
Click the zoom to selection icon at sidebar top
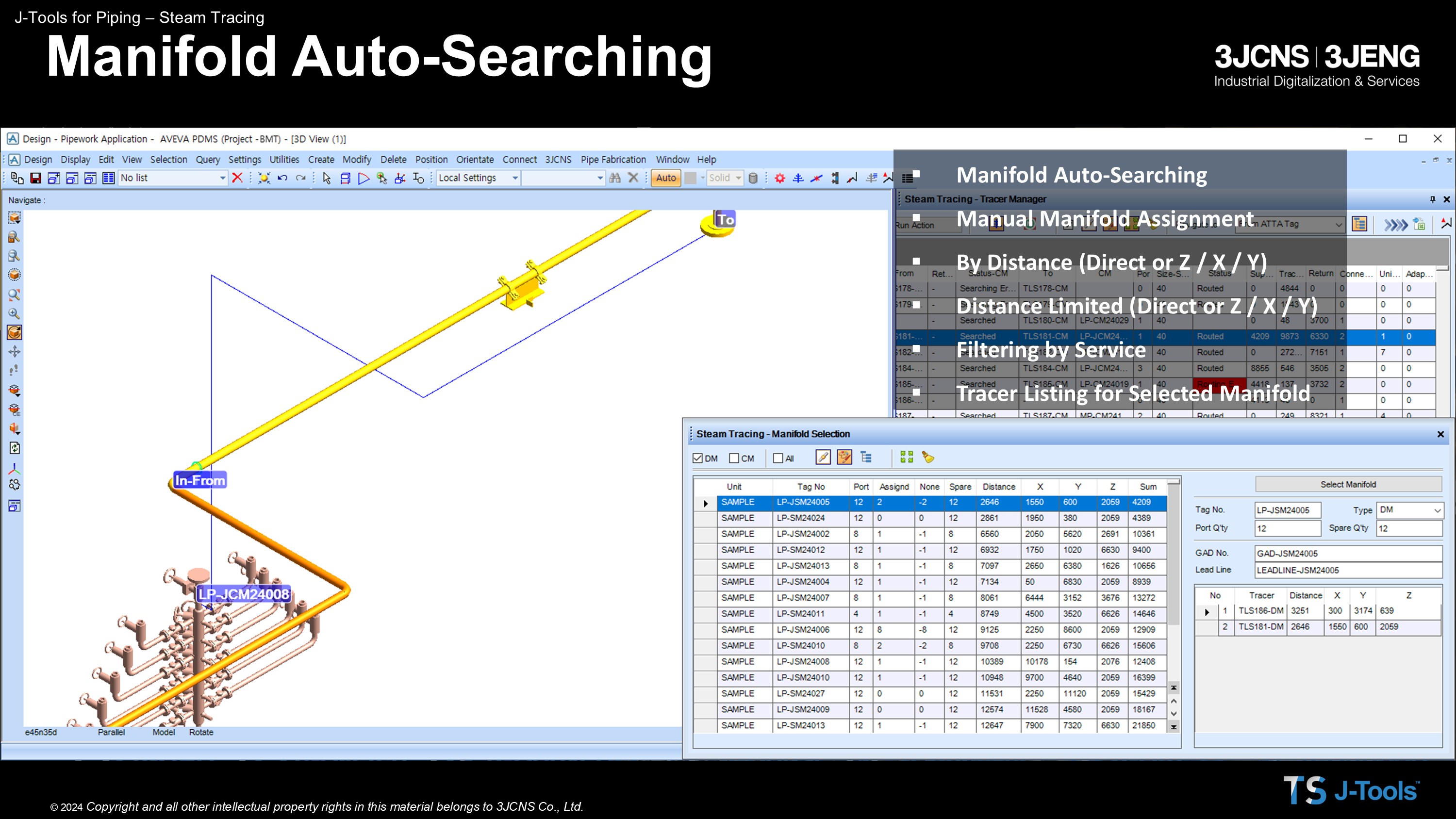point(14,218)
